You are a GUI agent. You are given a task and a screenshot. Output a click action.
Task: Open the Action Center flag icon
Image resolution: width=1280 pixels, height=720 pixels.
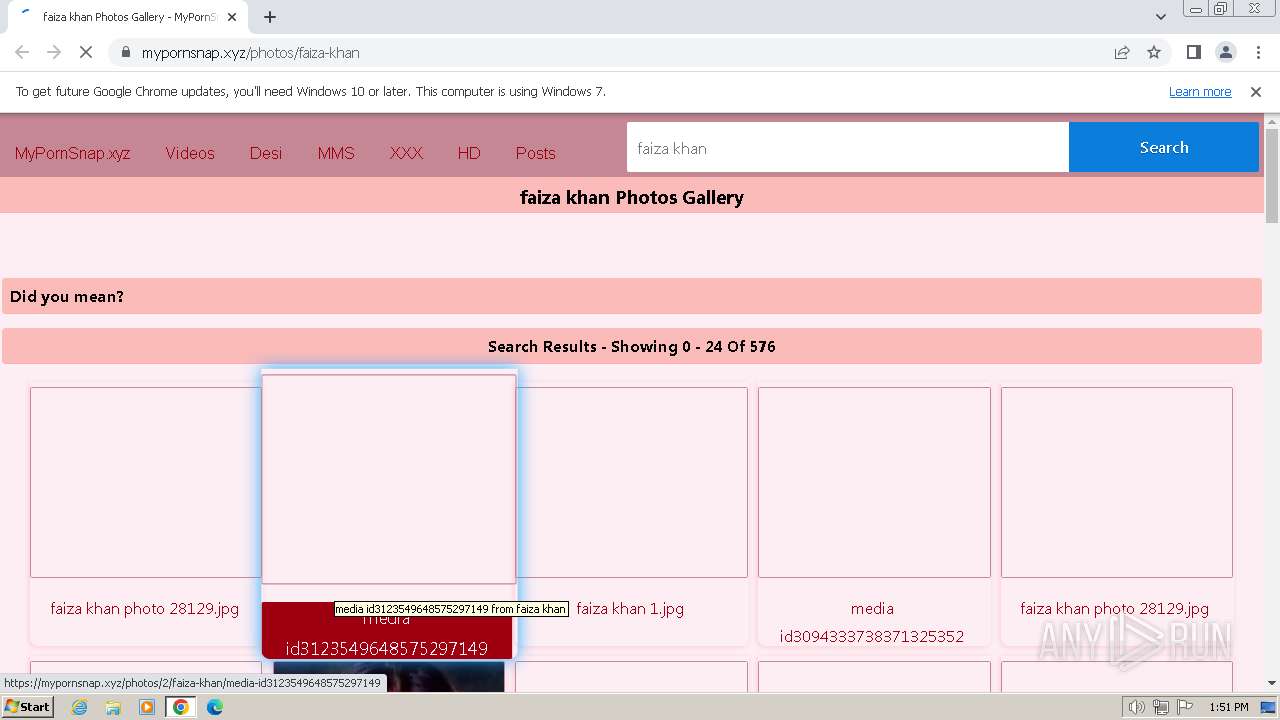pyautogui.click(x=1184, y=707)
